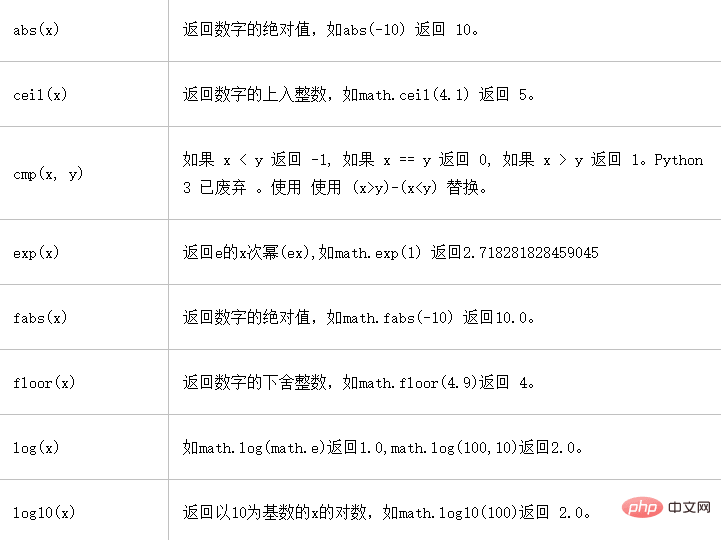Click the (x>y)-(x<y) replacement expression

coord(394,188)
